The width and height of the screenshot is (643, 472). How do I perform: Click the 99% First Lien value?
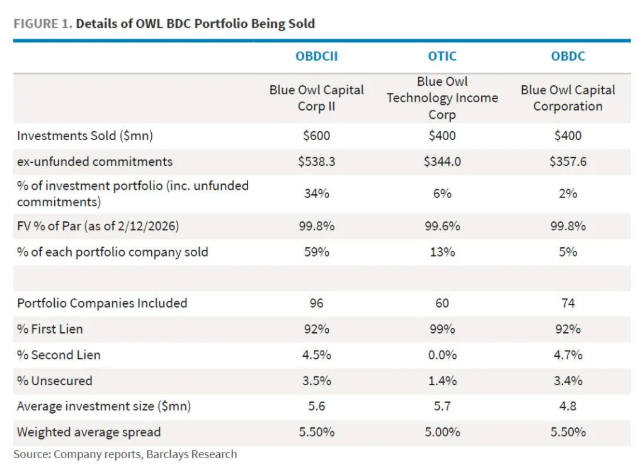pos(443,329)
